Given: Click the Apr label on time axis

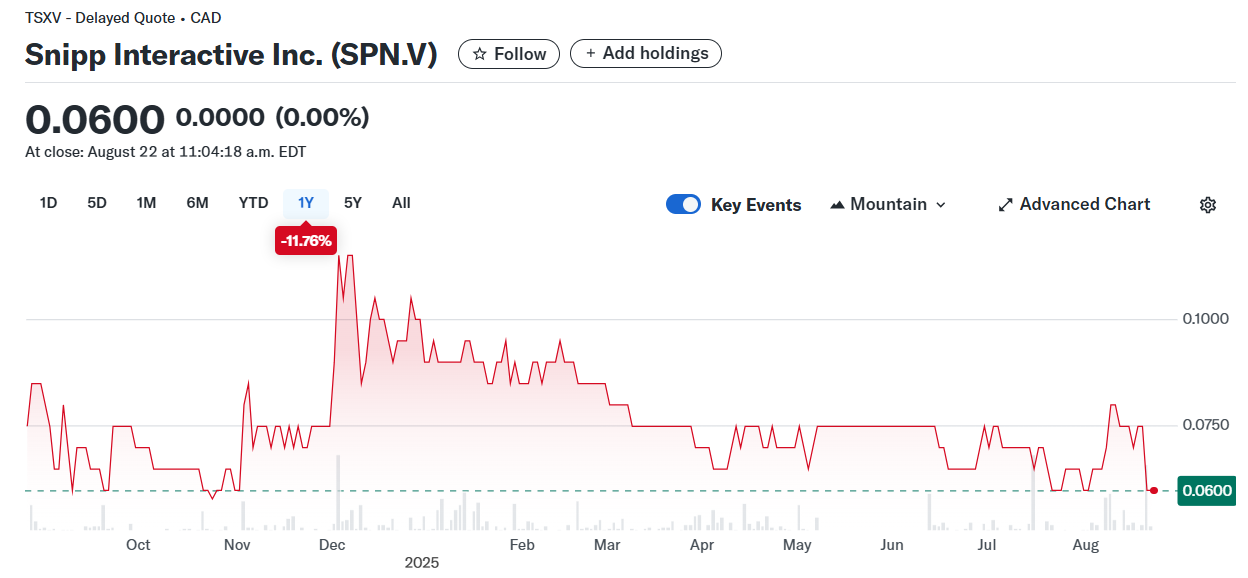Looking at the screenshot, I should point(702,545).
